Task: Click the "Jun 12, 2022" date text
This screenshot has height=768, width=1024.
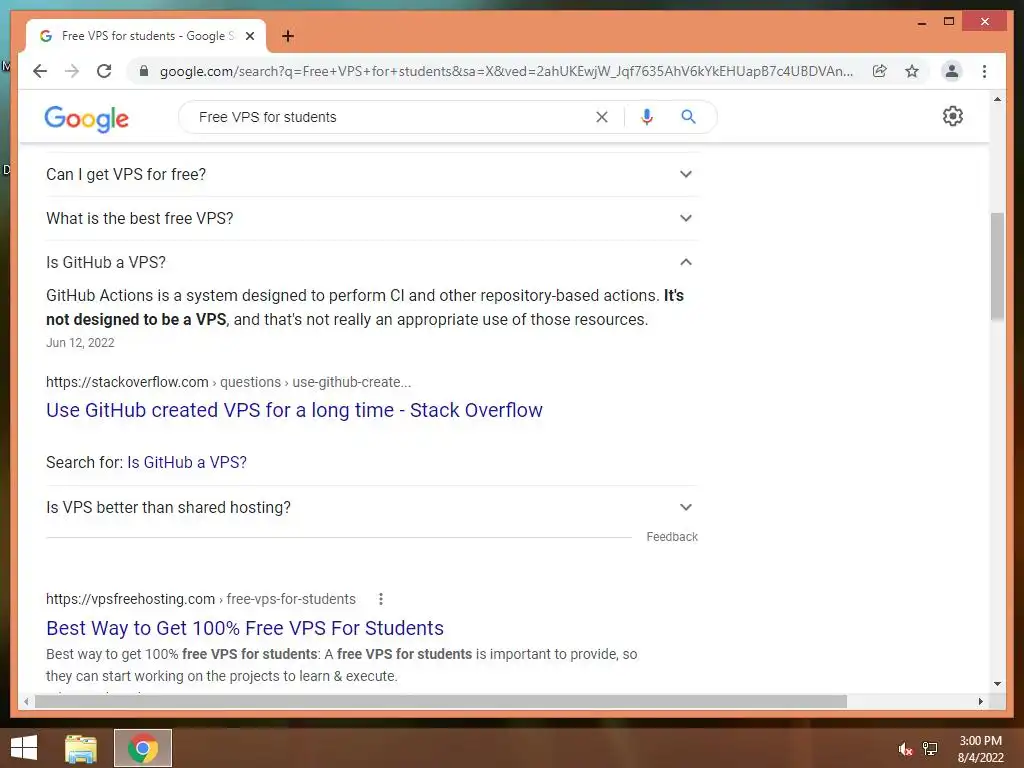Action: coord(80,343)
